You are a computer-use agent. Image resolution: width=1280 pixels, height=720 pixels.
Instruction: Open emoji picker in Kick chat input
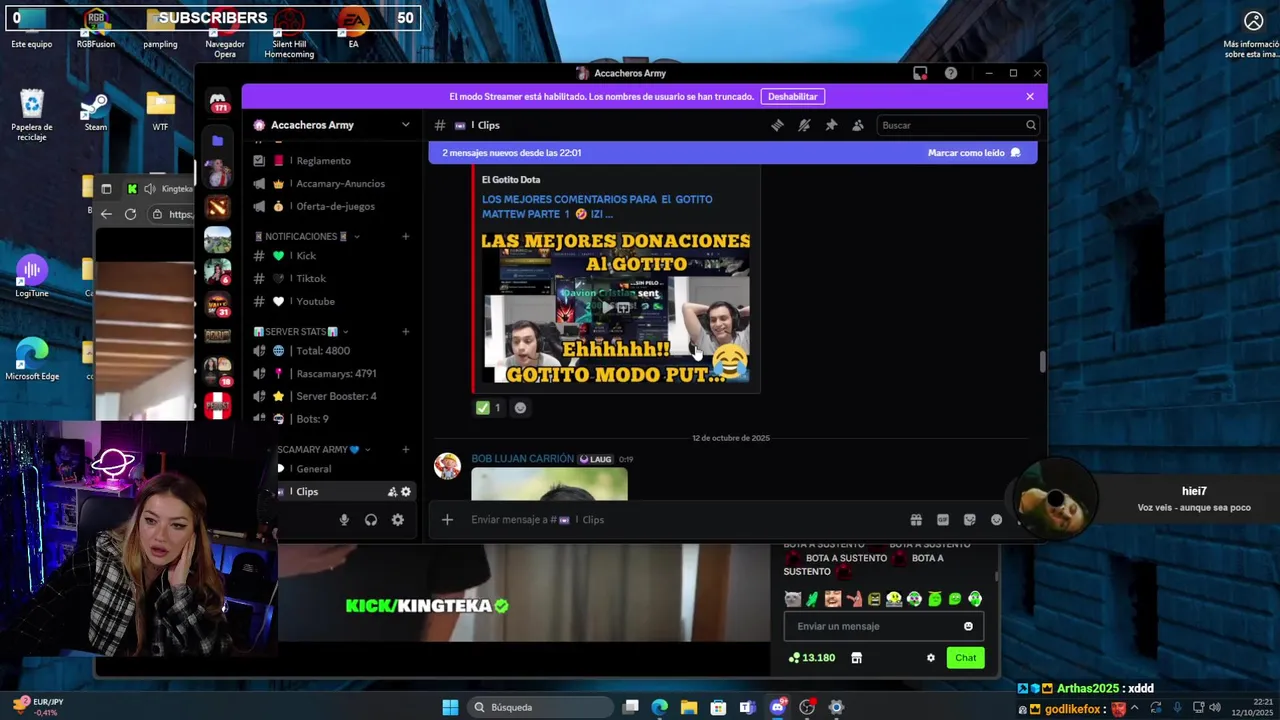click(x=968, y=626)
